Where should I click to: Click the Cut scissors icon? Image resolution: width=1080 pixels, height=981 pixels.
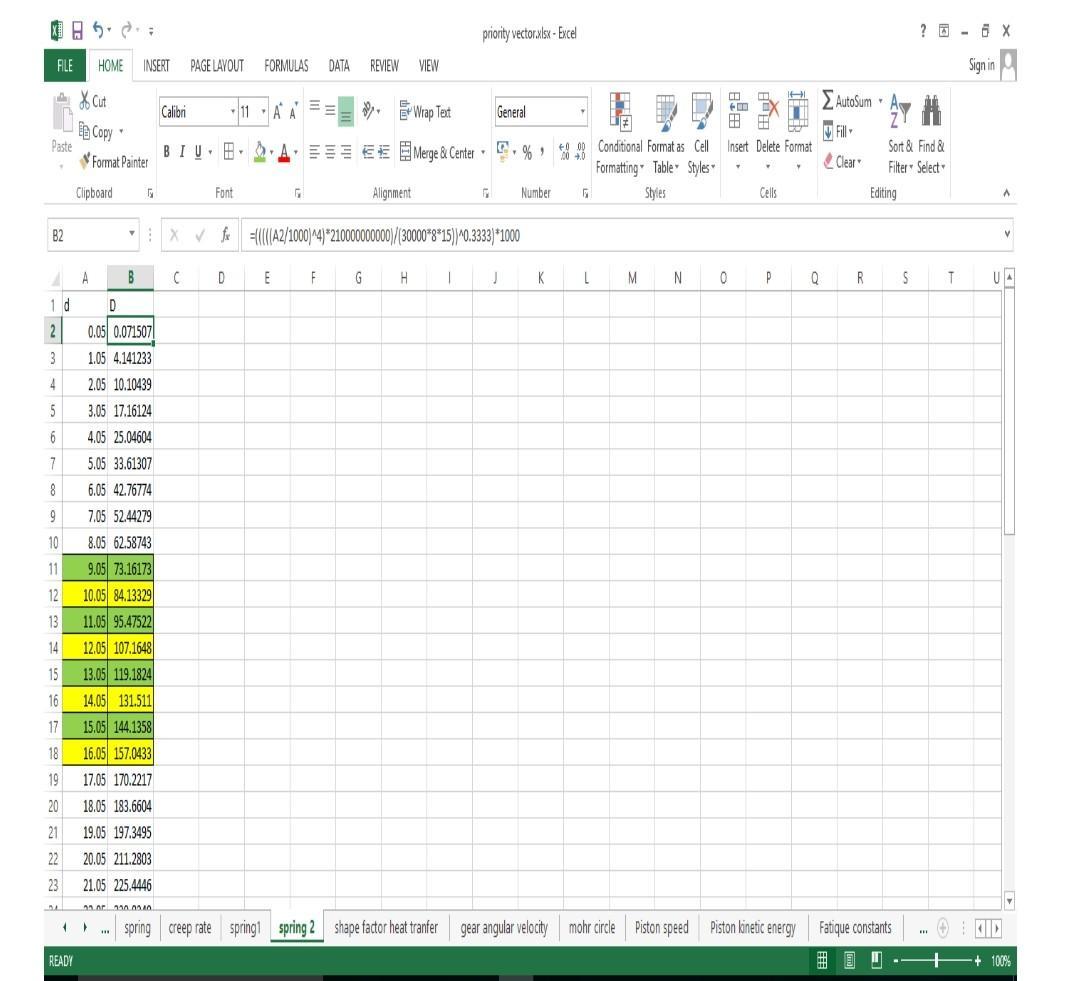tap(85, 103)
